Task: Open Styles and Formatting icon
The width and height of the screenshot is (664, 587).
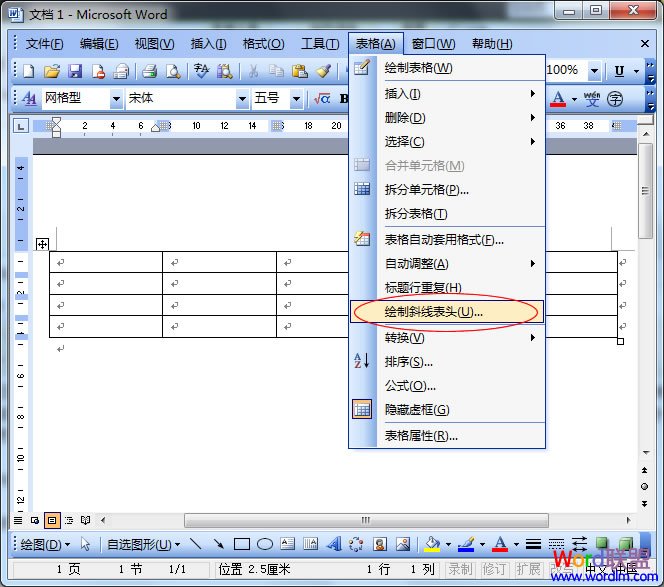Action: pos(29,99)
